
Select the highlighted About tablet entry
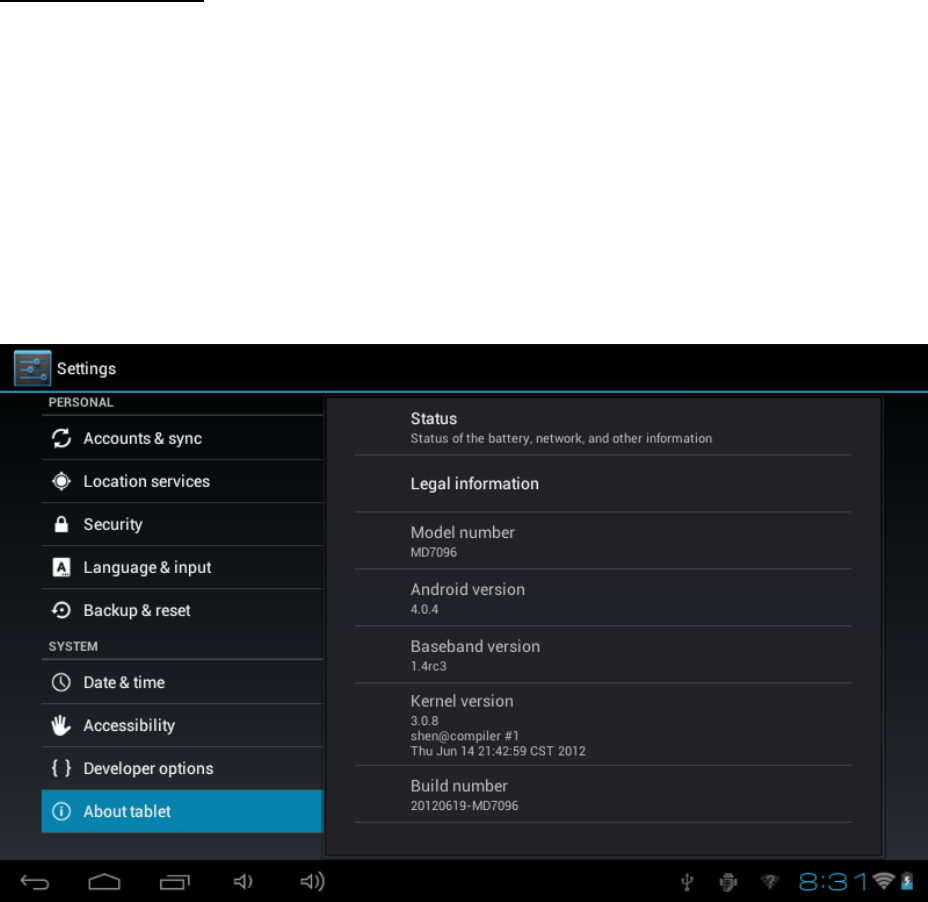tap(182, 811)
